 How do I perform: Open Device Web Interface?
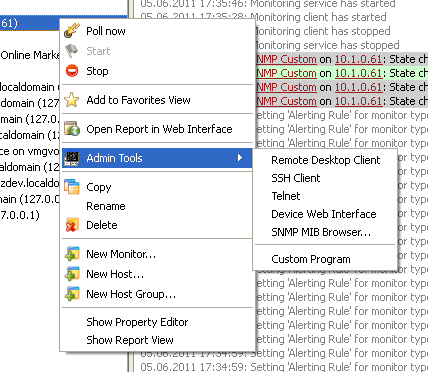(x=325, y=214)
